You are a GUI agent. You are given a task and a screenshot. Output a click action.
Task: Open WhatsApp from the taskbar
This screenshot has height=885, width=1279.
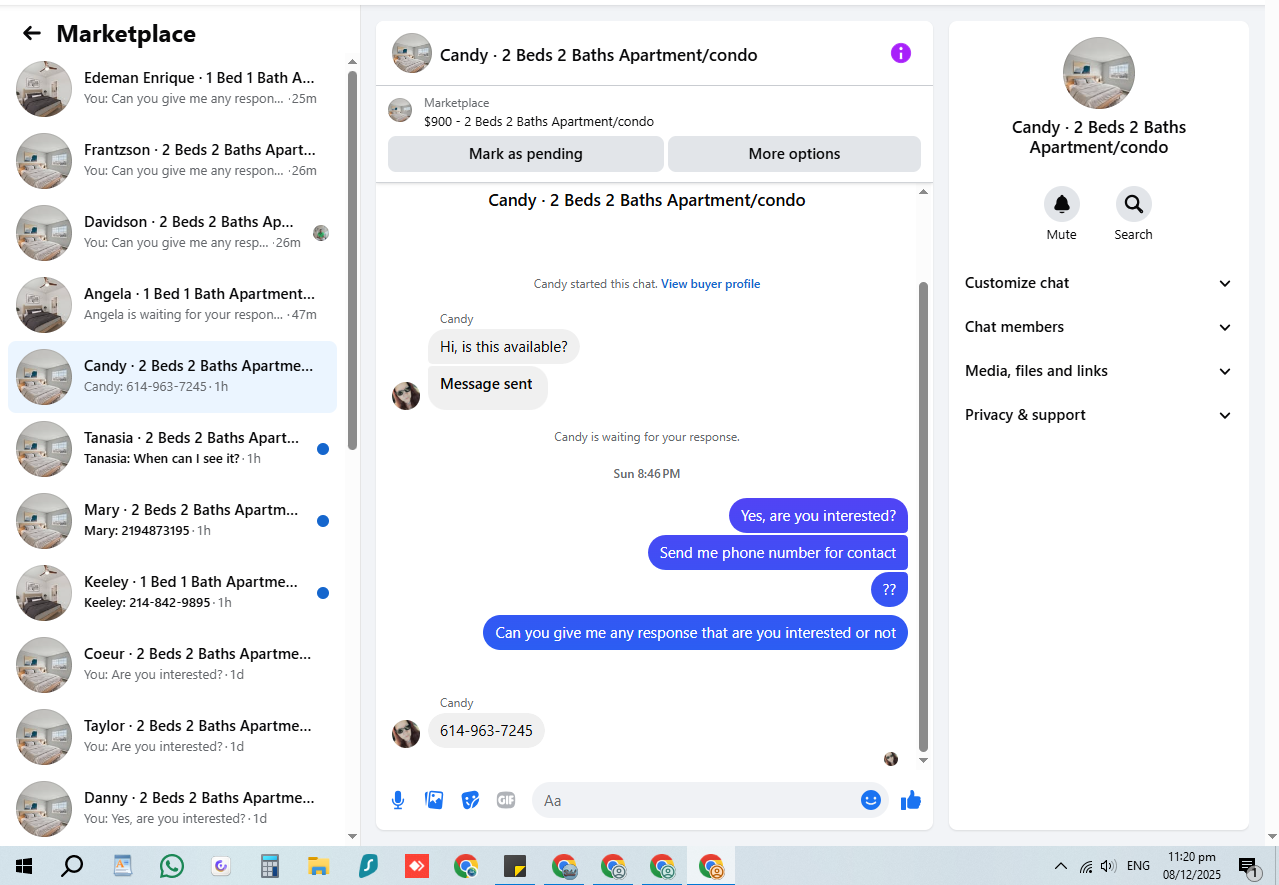pos(172,866)
